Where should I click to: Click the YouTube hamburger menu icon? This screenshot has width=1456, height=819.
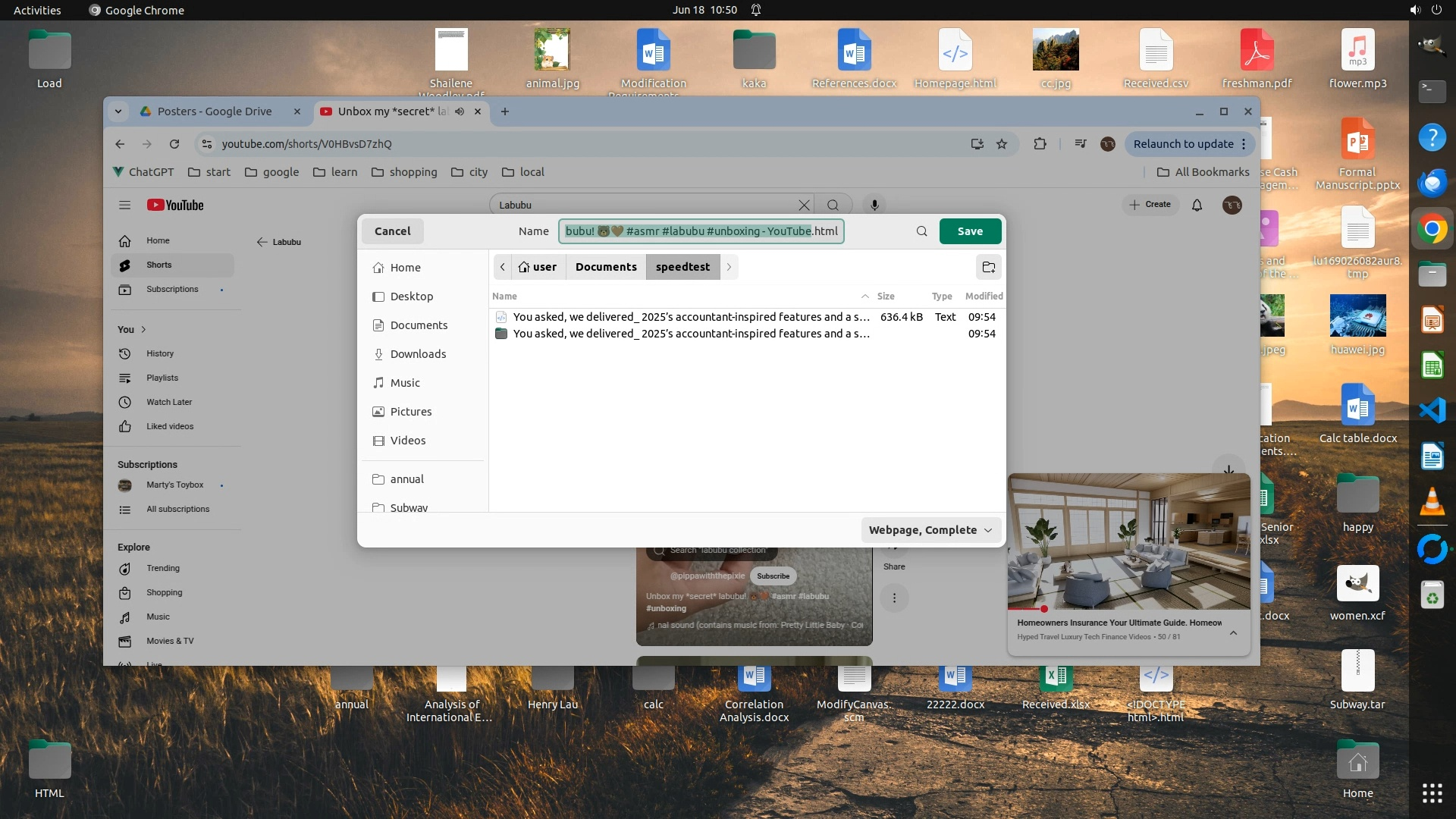point(125,205)
